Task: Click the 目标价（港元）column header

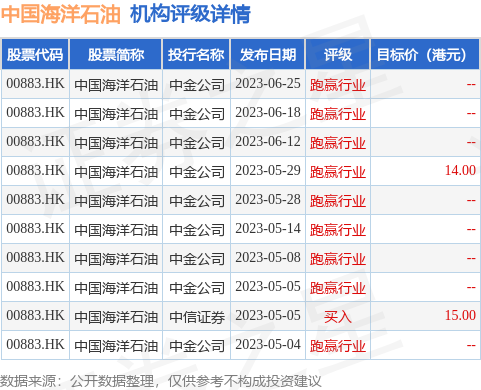Action: [425, 55]
